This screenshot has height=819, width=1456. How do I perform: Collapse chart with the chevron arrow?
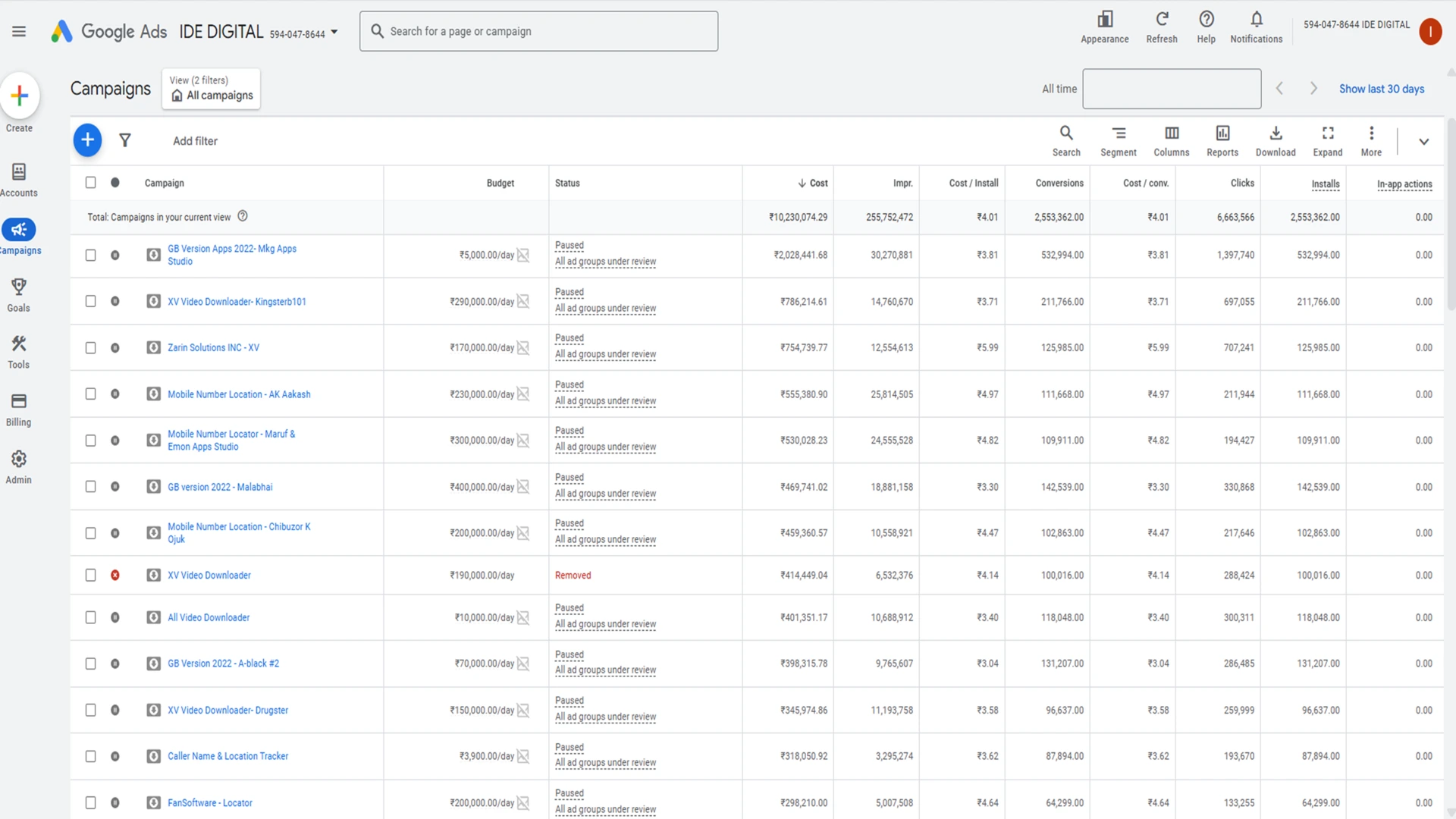[x=1423, y=141]
